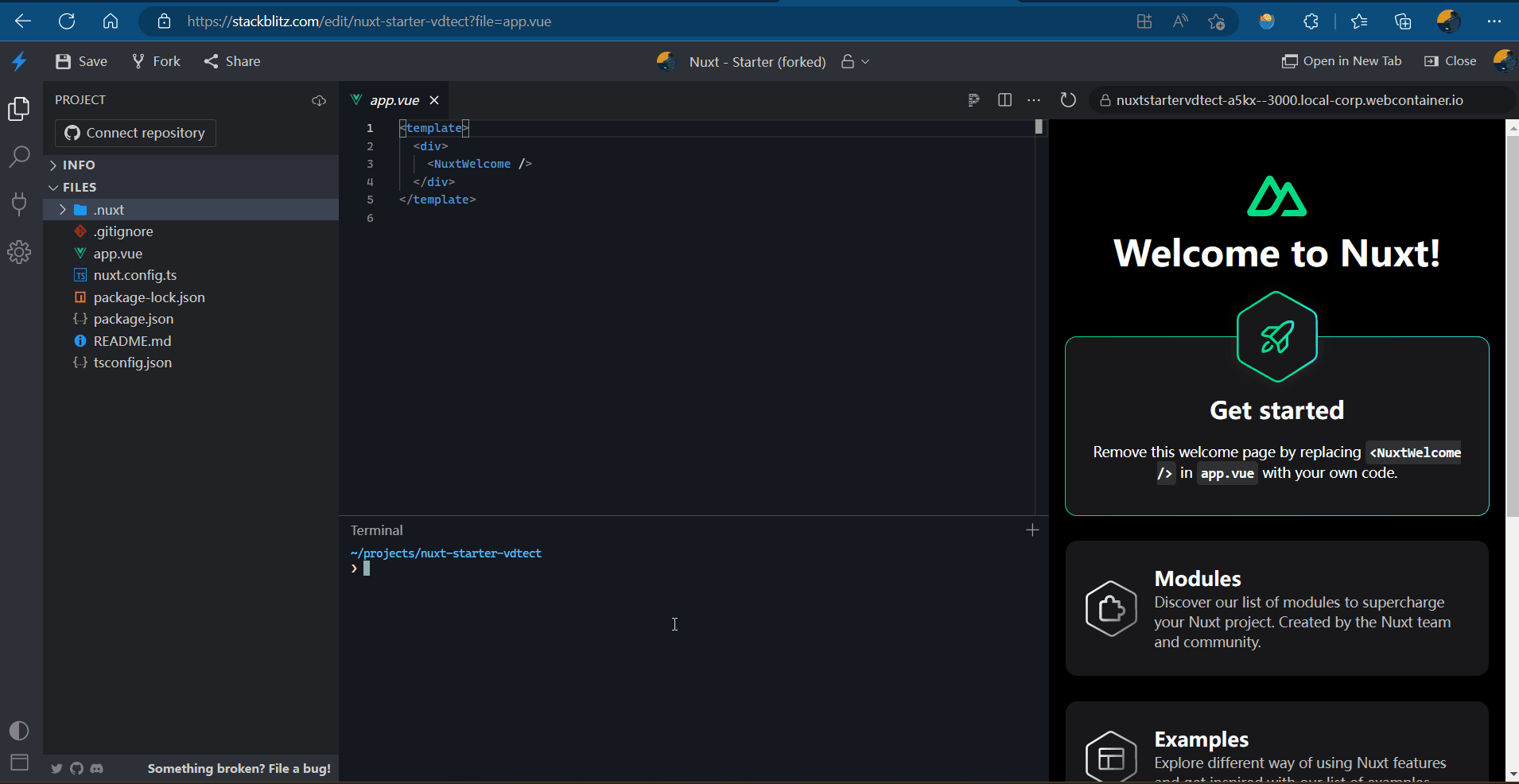The width and height of the screenshot is (1519, 784).
Task: Click the preview URL address field
Action: pos(1301,100)
